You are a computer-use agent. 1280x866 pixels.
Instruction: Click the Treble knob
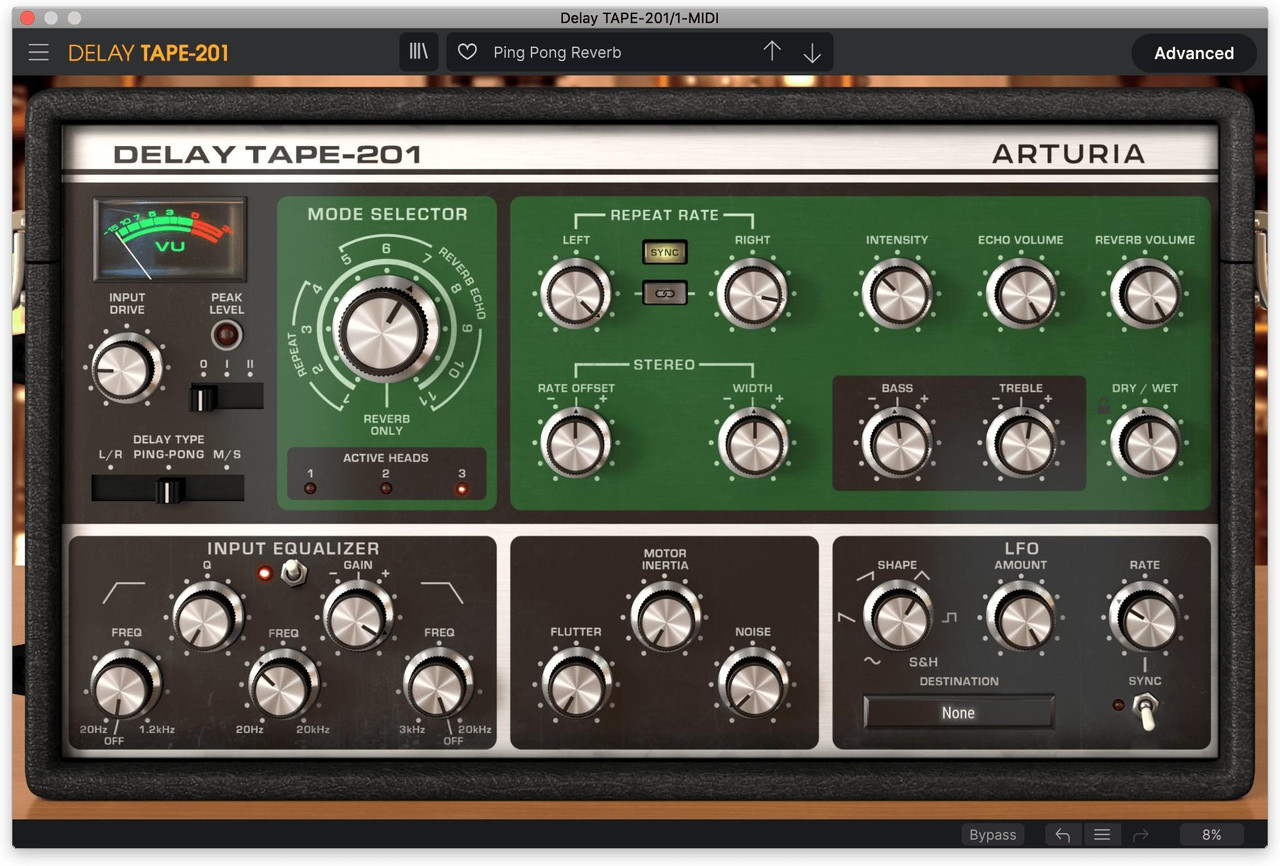(x=1021, y=443)
